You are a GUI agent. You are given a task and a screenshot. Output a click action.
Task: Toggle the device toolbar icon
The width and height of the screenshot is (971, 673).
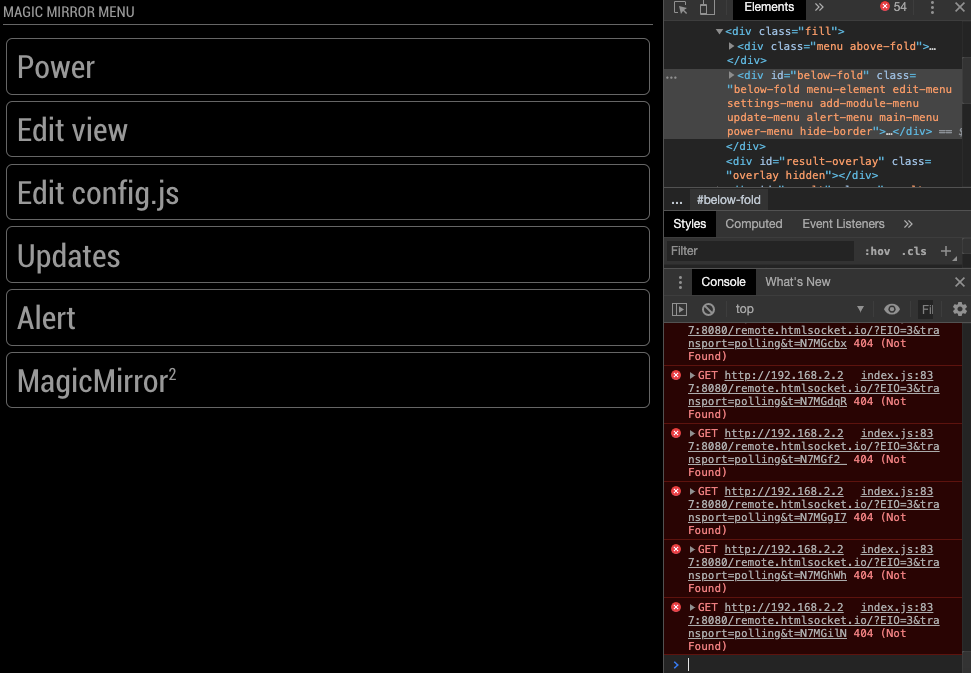click(707, 7)
